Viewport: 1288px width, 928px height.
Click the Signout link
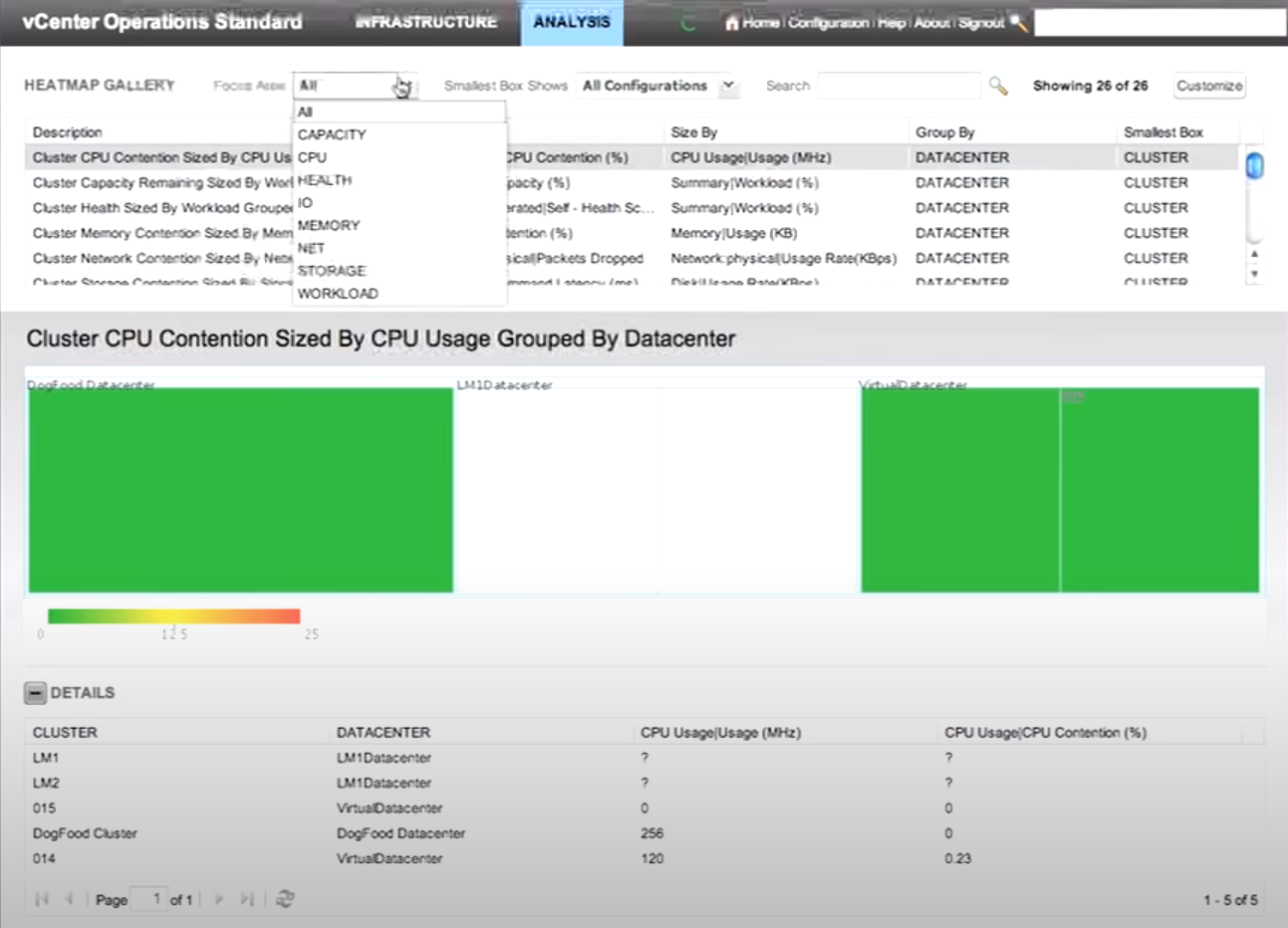981,22
